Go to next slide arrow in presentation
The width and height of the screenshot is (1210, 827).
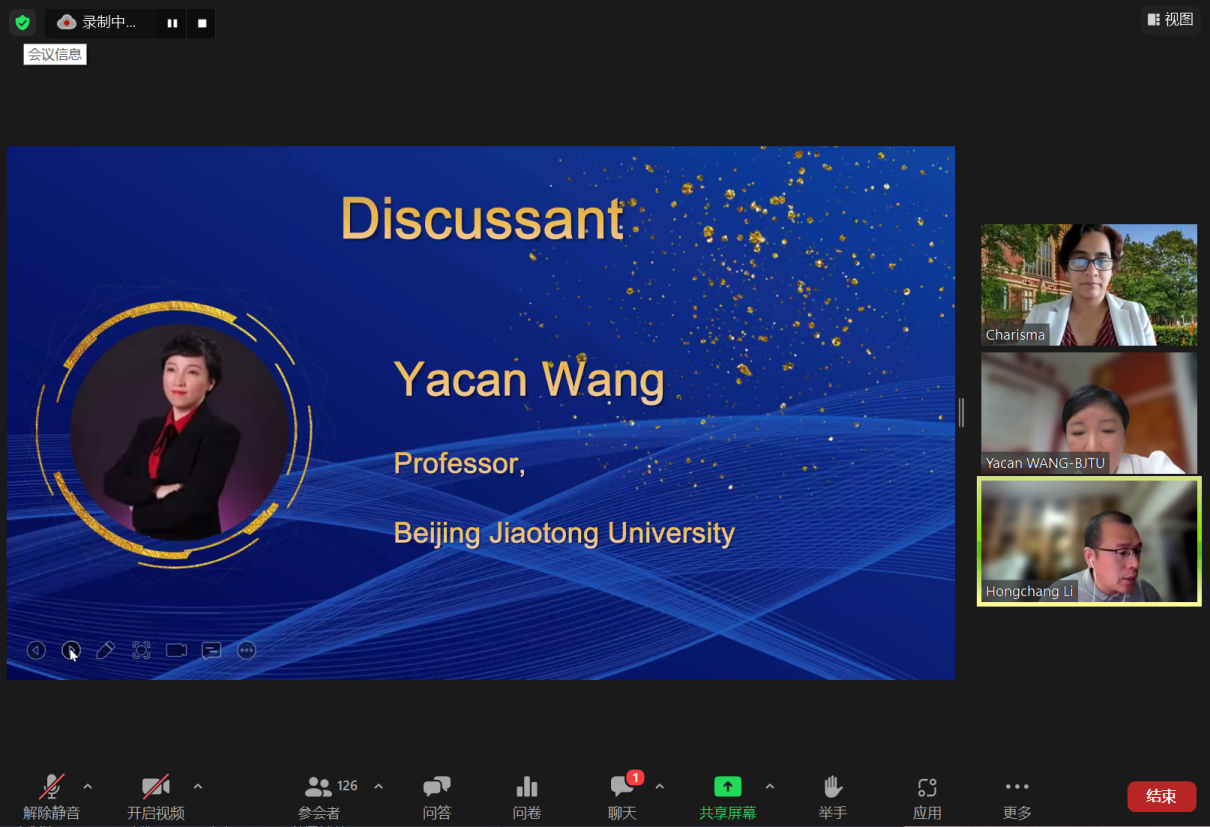click(71, 650)
